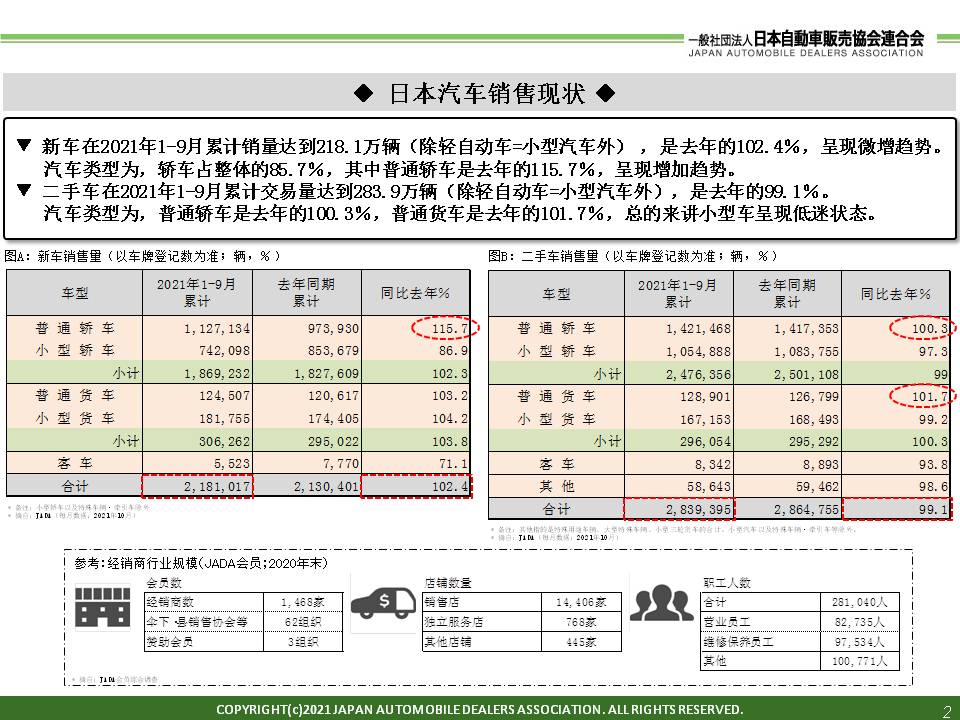Select the new car total 2,181,017 cell
Screen dimensions: 960x720
pyautogui.click(x=197, y=486)
